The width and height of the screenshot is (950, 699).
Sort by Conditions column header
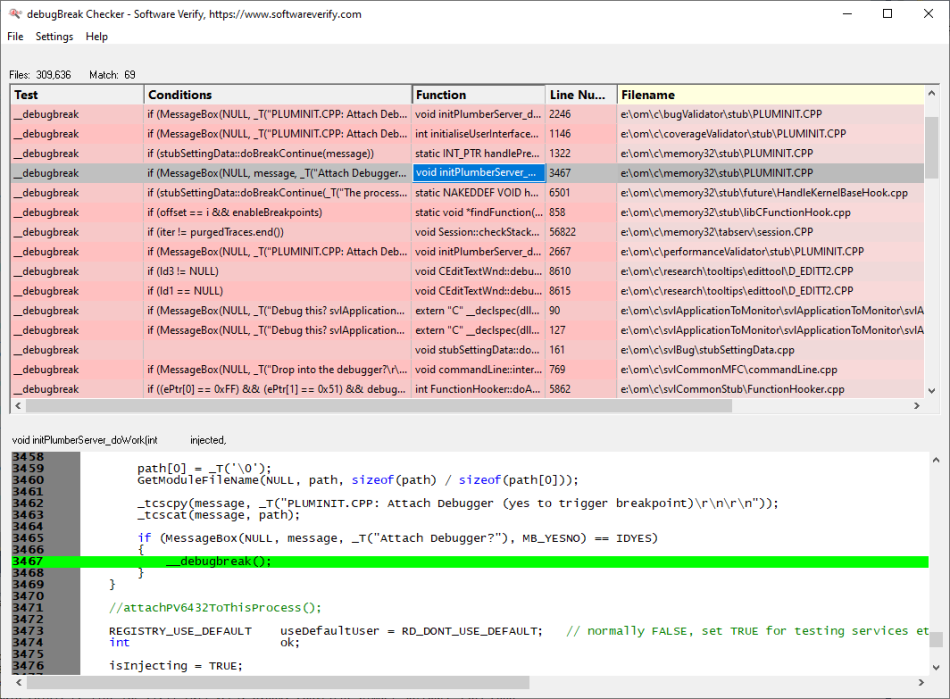point(277,95)
